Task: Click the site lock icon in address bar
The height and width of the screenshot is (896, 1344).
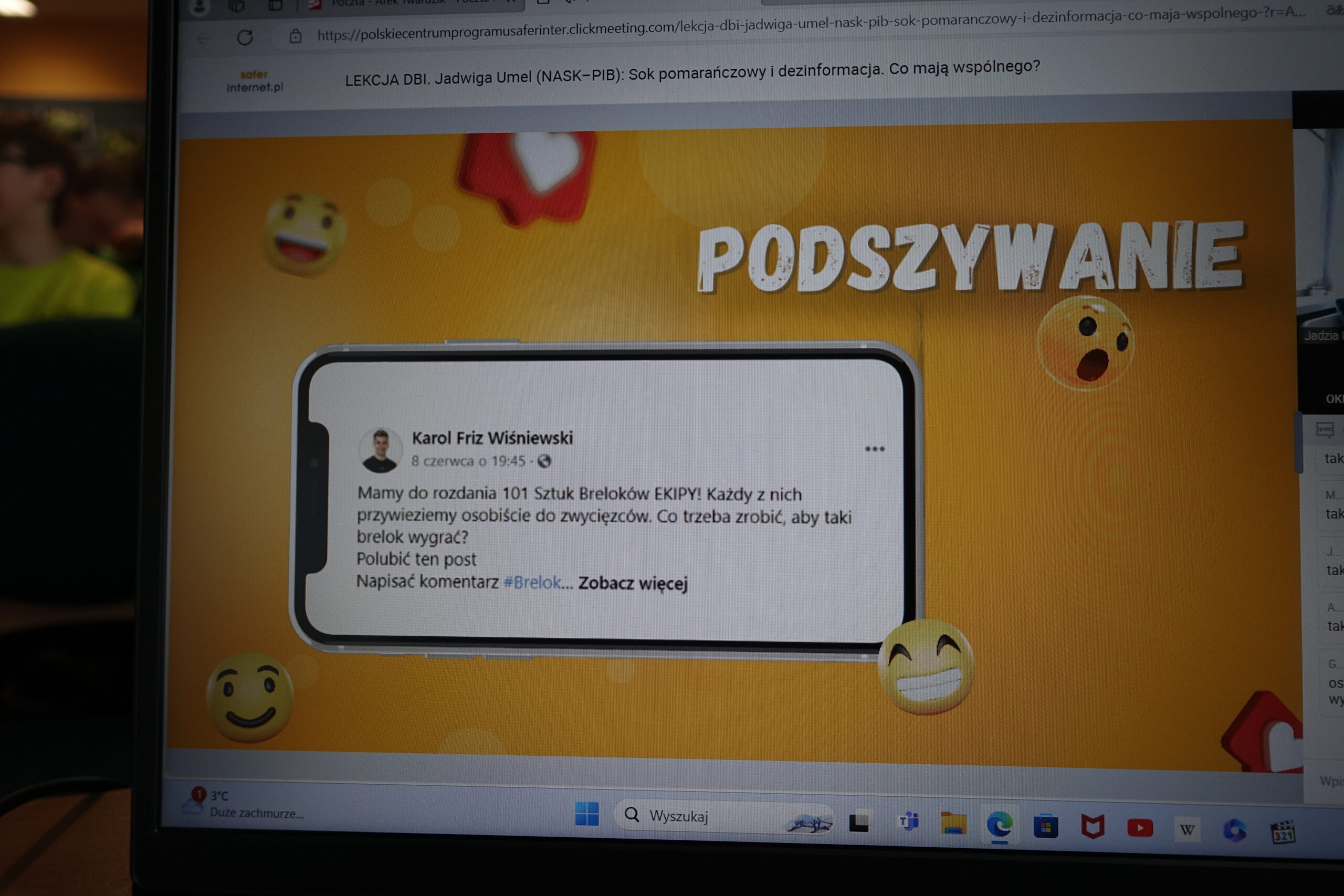Action: coord(296,36)
